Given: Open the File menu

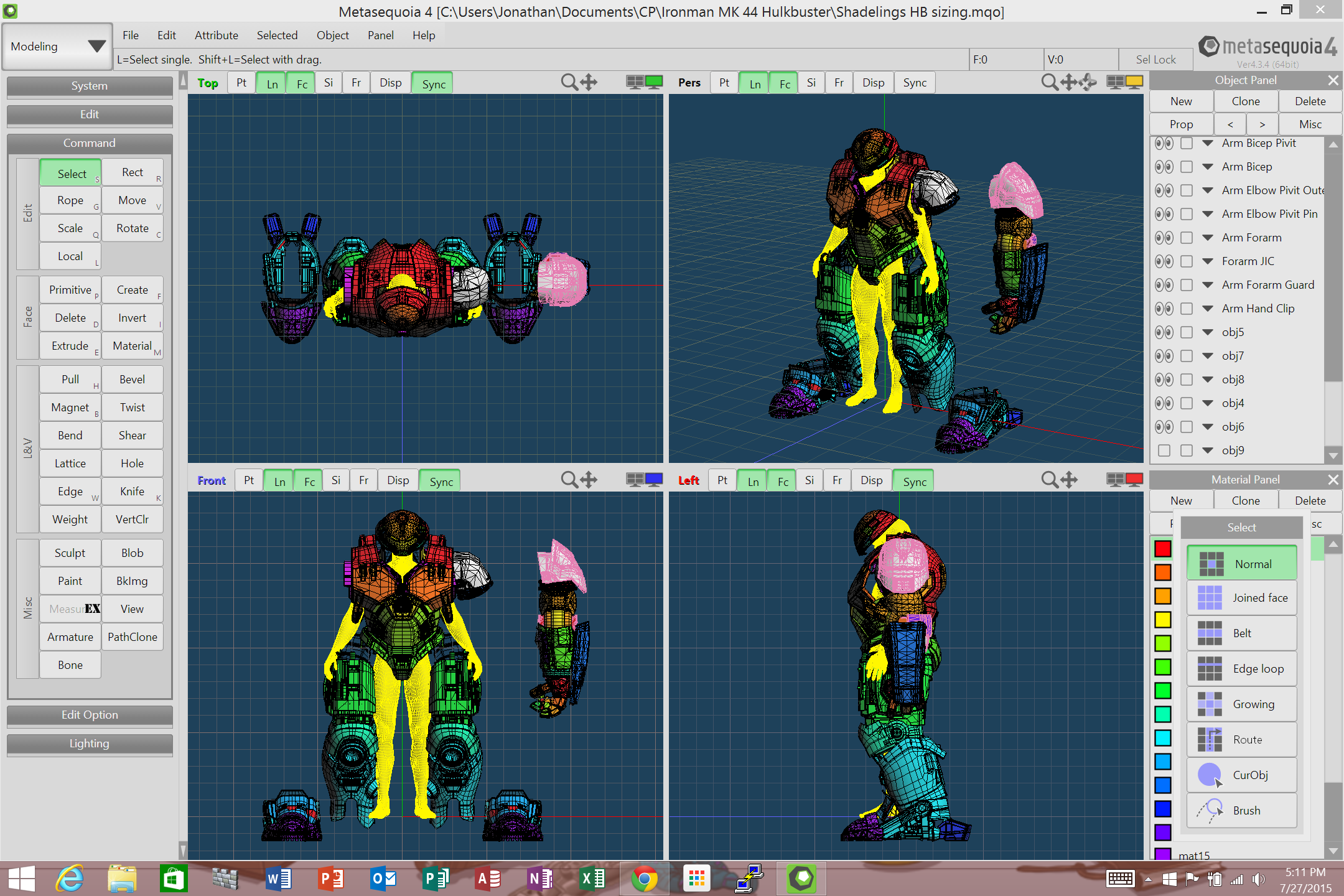Looking at the screenshot, I should click(131, 35).
